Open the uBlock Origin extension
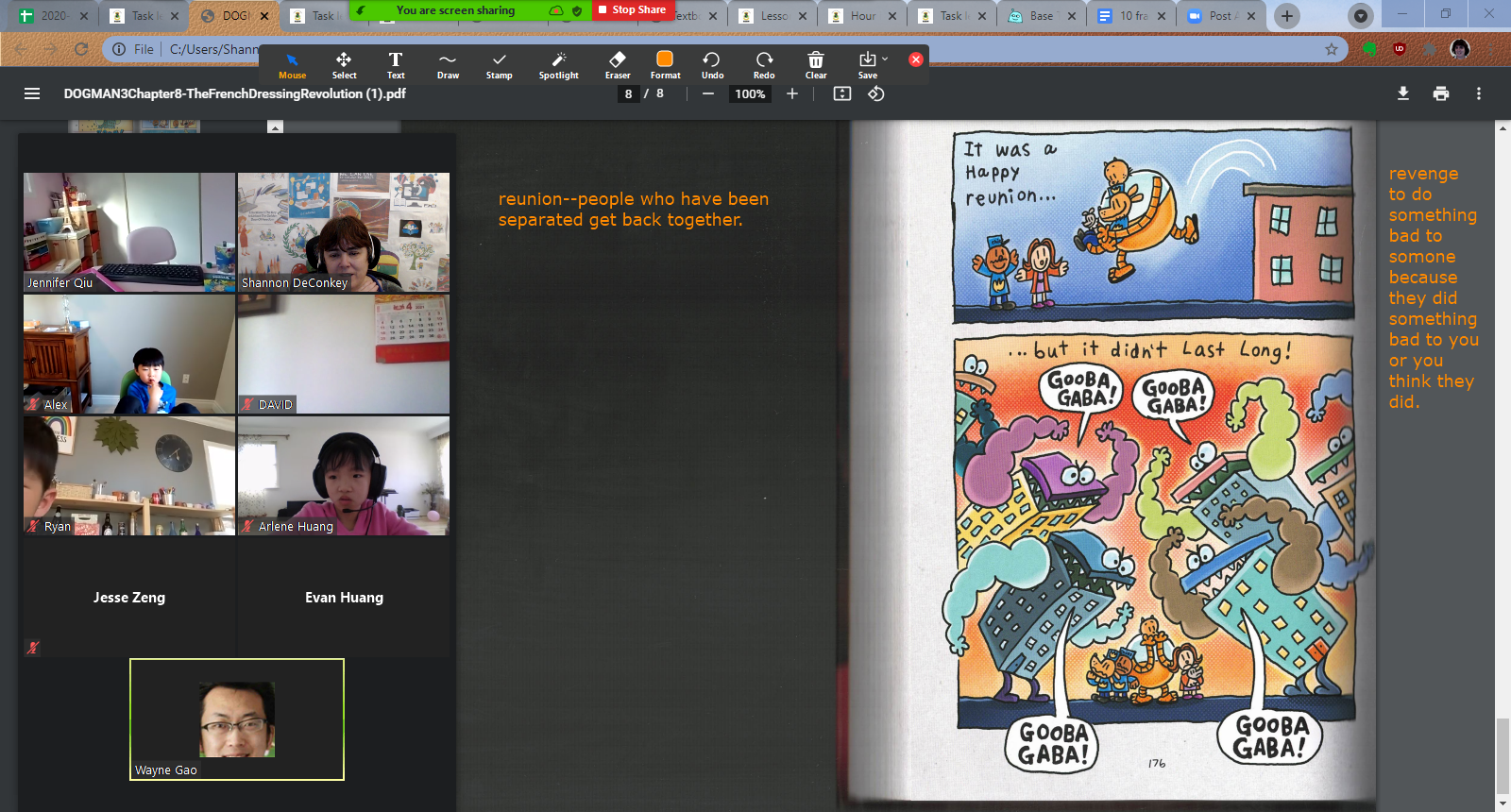 point(1400,49)
